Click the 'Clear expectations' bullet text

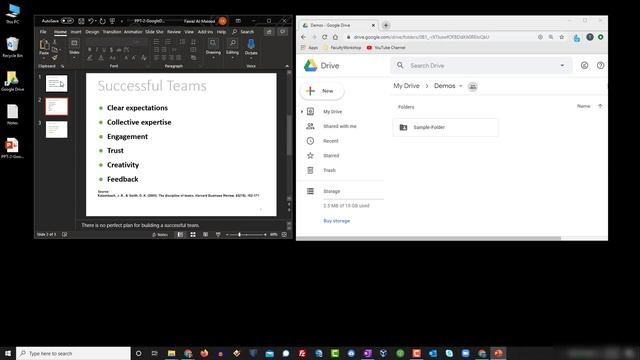pos(137,108)
